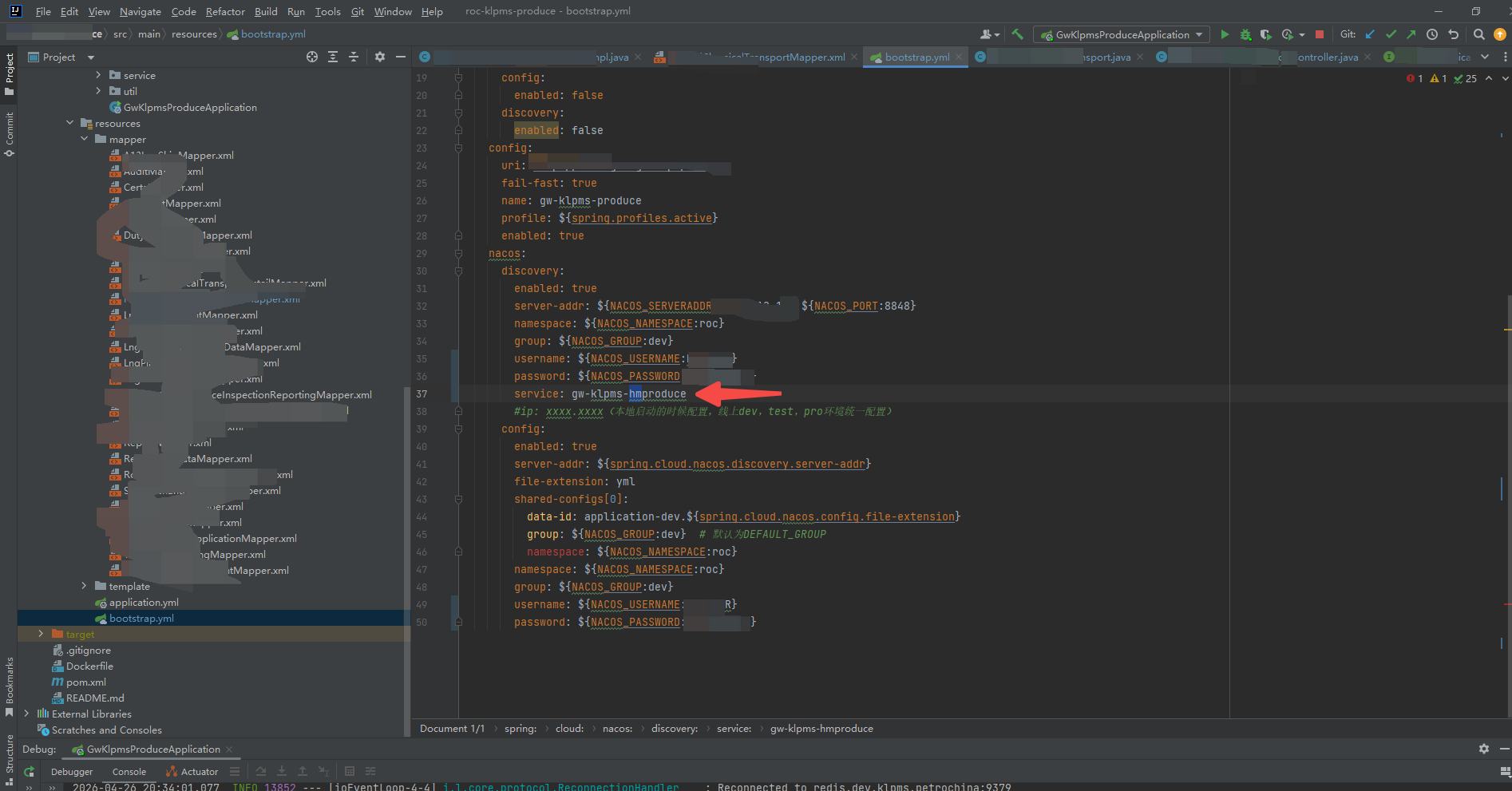This screenshot has height=791, width=1512.
Task: Open code-with-me user dropdown
Action: click(x=990, y=34)
